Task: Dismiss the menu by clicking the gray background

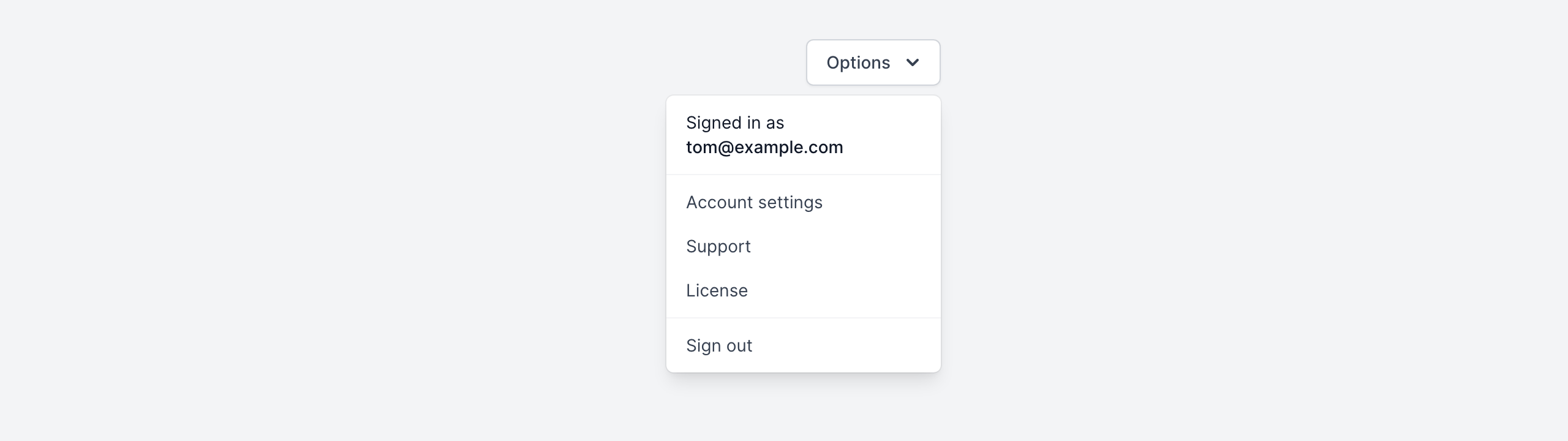Action: [x=306, y=245]
